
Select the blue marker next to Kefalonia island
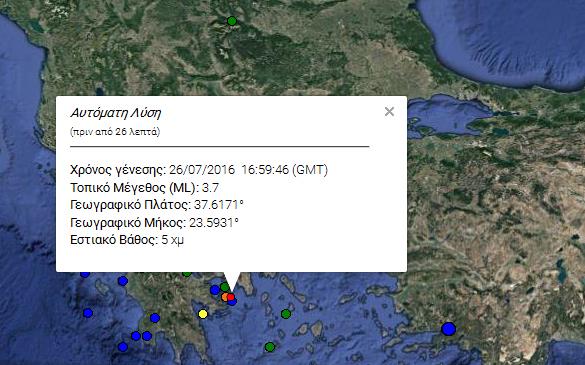(123, 281)
